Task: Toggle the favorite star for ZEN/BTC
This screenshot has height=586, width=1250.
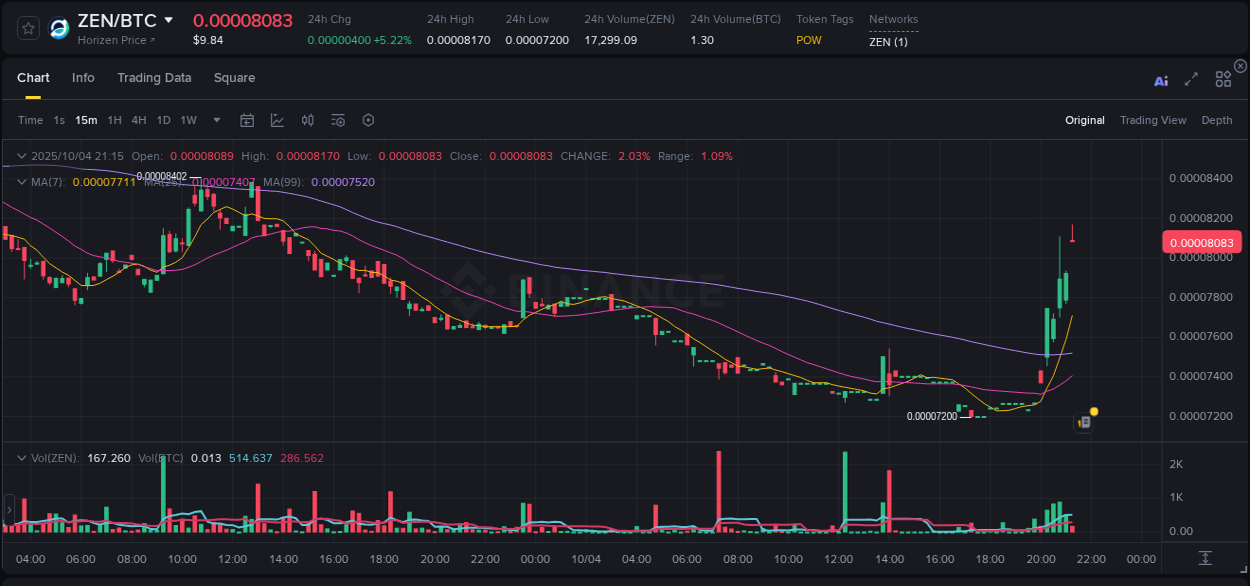Action: [27, 28]
